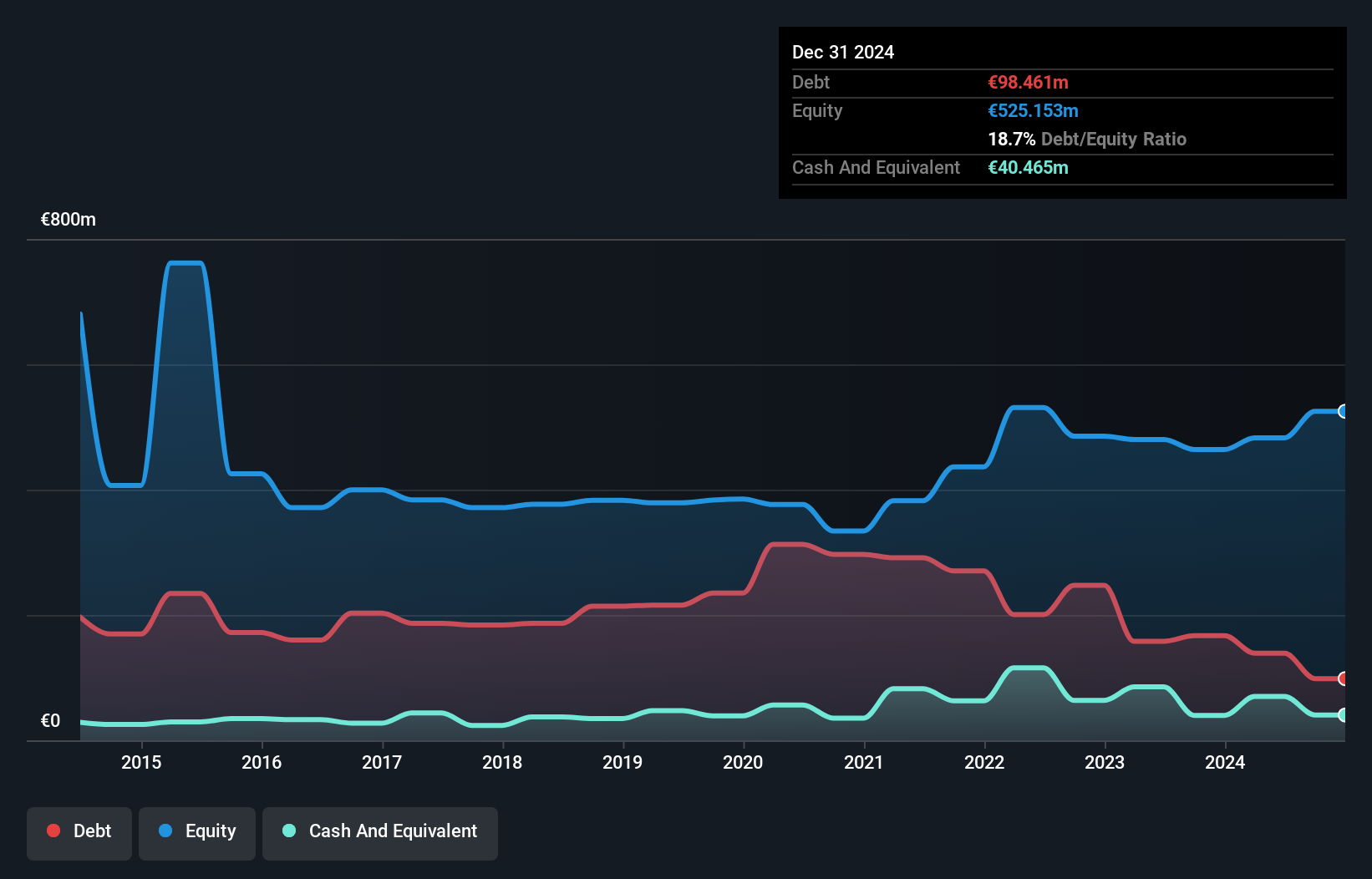
Task: Click the €0 y-axis label
Action: click(x=50, y=720)
